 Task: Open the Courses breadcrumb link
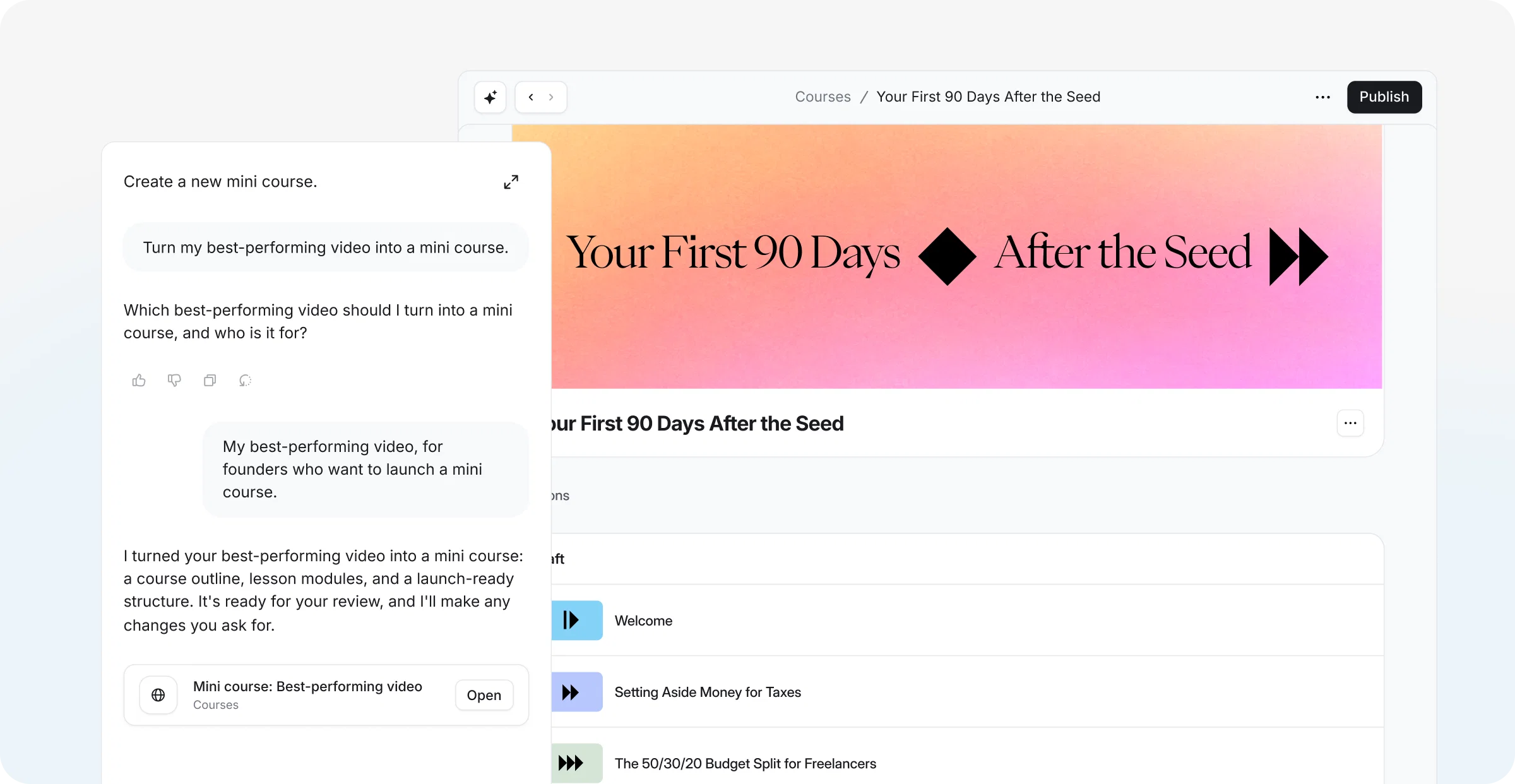823,97
